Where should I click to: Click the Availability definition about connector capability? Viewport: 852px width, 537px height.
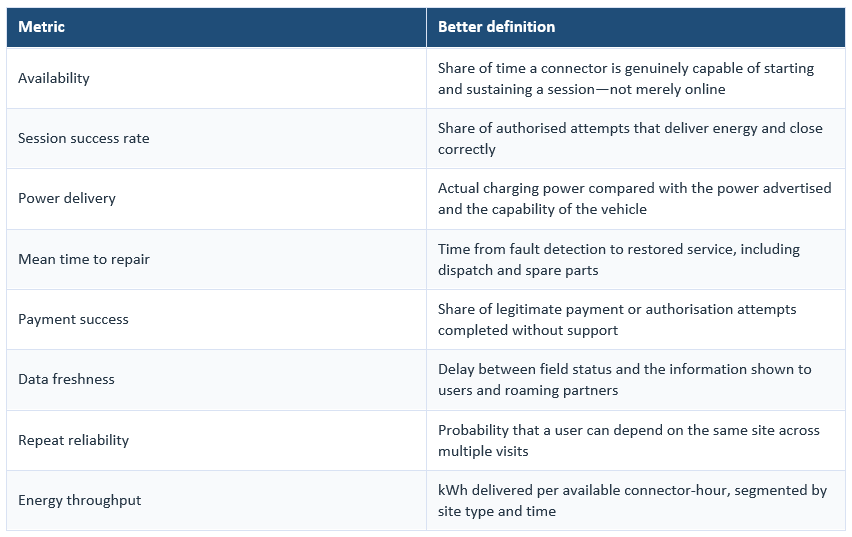[x=626, y=78]
